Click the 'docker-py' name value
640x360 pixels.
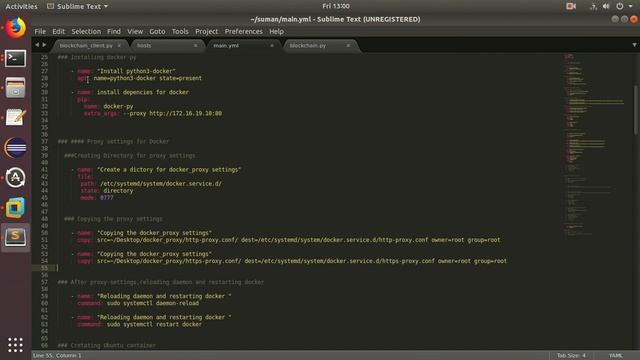118,107
